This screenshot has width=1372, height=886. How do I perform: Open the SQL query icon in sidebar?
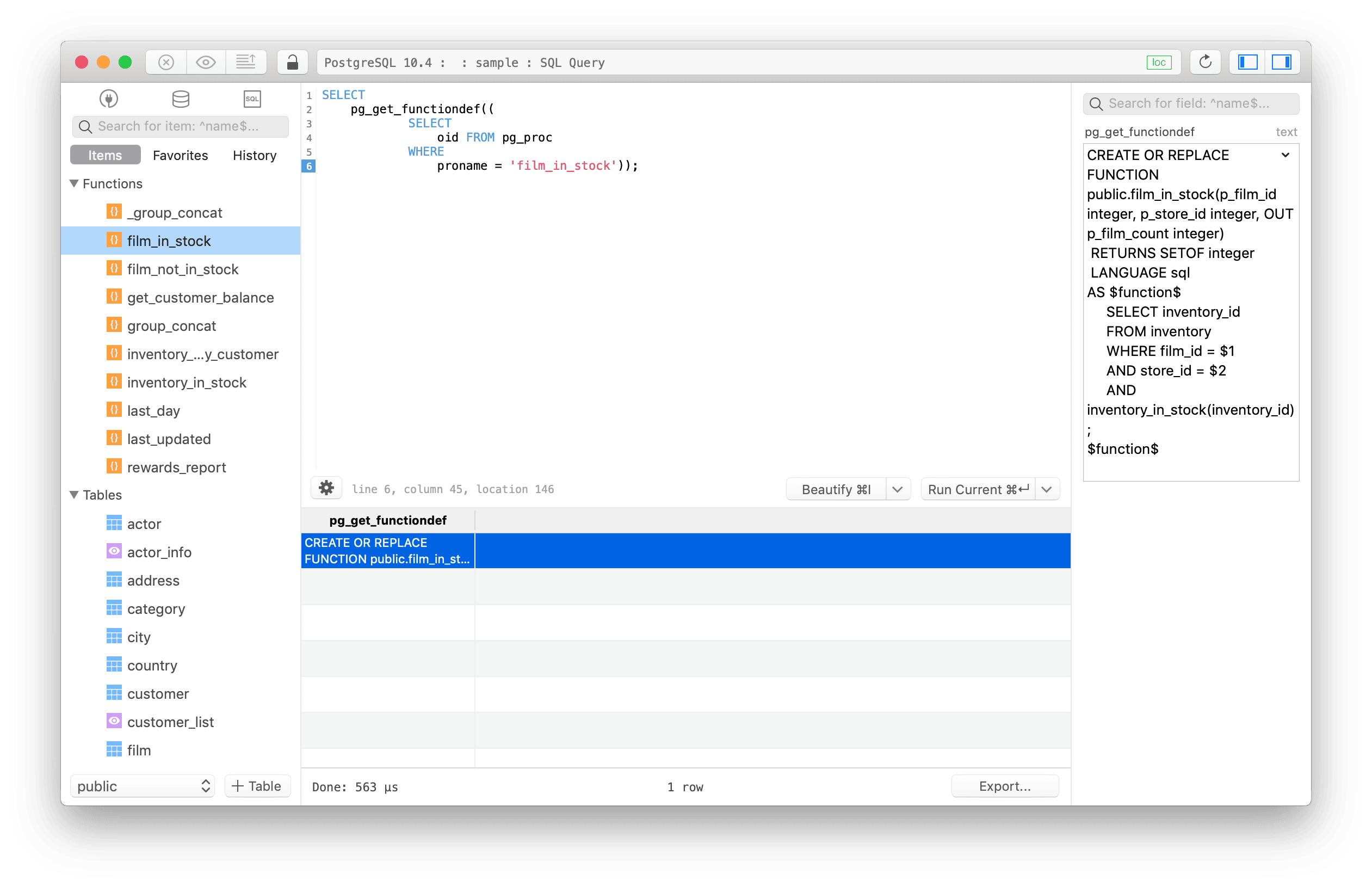pyautogui.click(x=252, y=99)
